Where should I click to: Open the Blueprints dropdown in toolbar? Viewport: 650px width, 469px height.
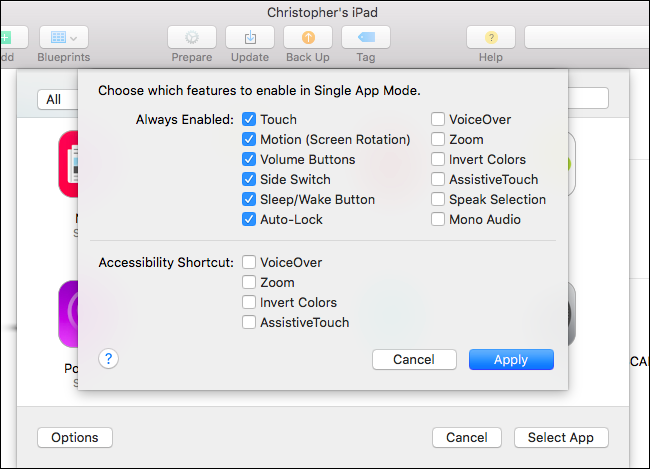pos(63,37)
